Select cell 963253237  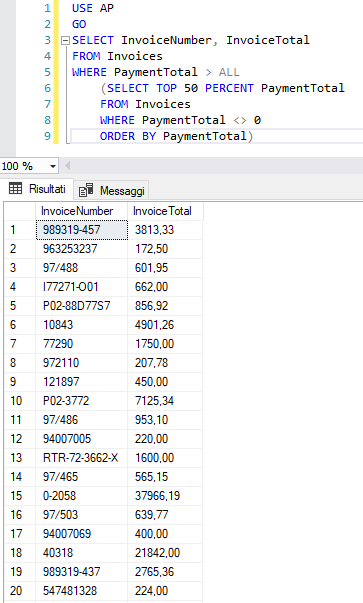point(82,249)
